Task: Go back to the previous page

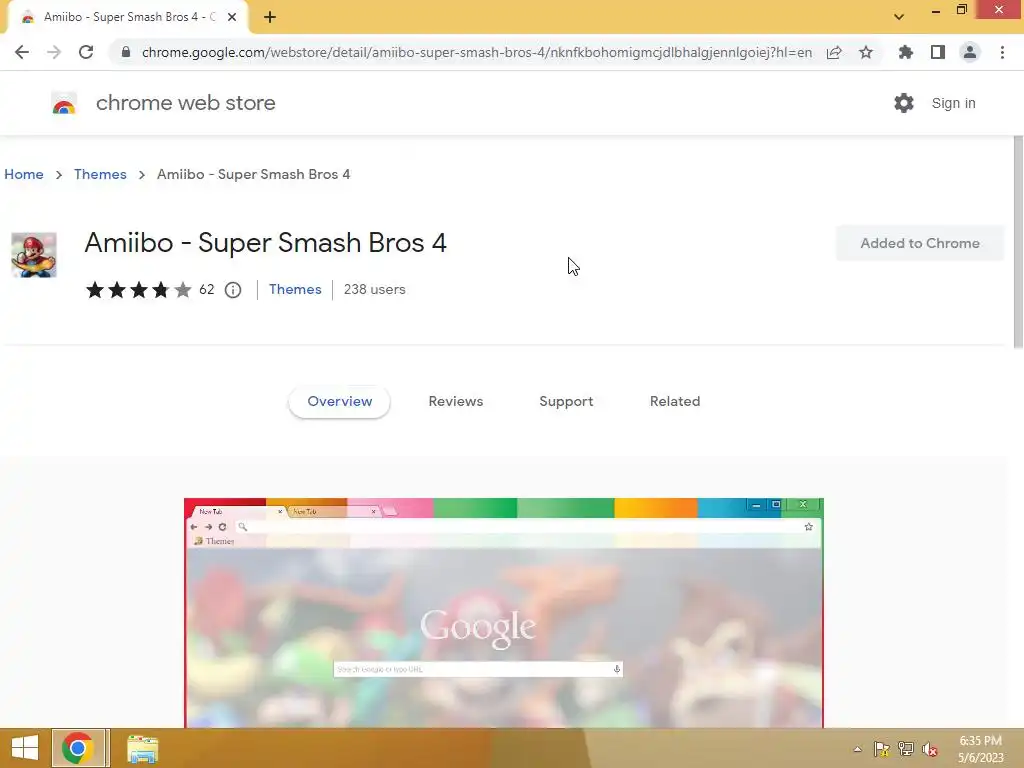Action: click(22, 52)
